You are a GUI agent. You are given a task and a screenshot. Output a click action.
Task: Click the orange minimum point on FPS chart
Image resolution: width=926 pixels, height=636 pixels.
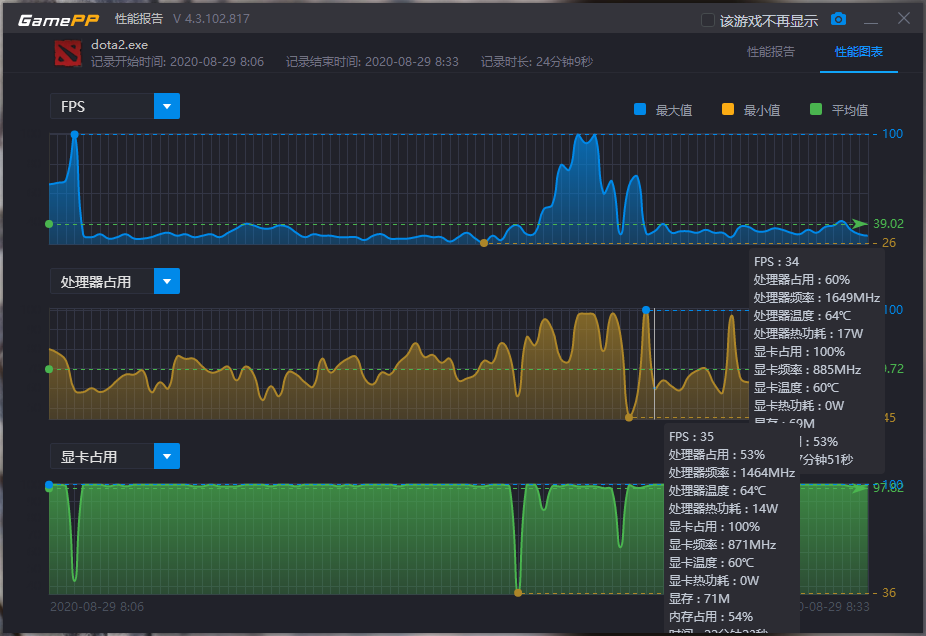coord(484,243)
